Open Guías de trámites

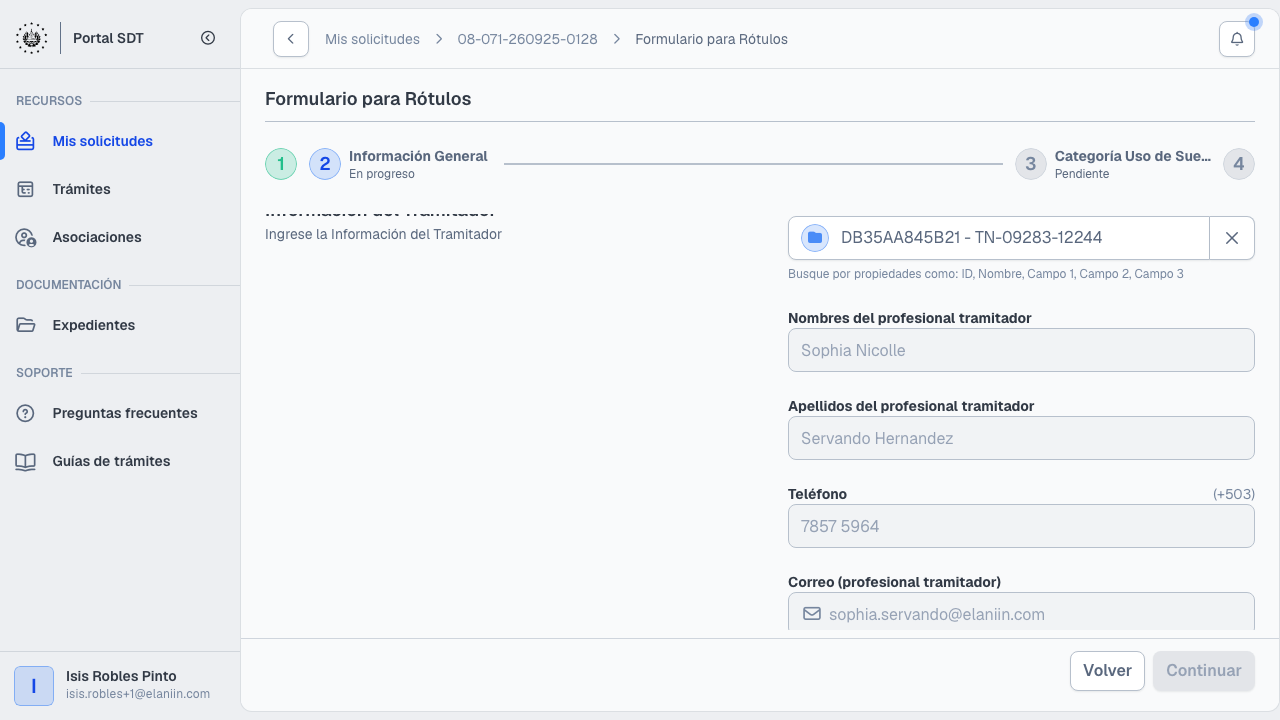click(x=120, y=461)
